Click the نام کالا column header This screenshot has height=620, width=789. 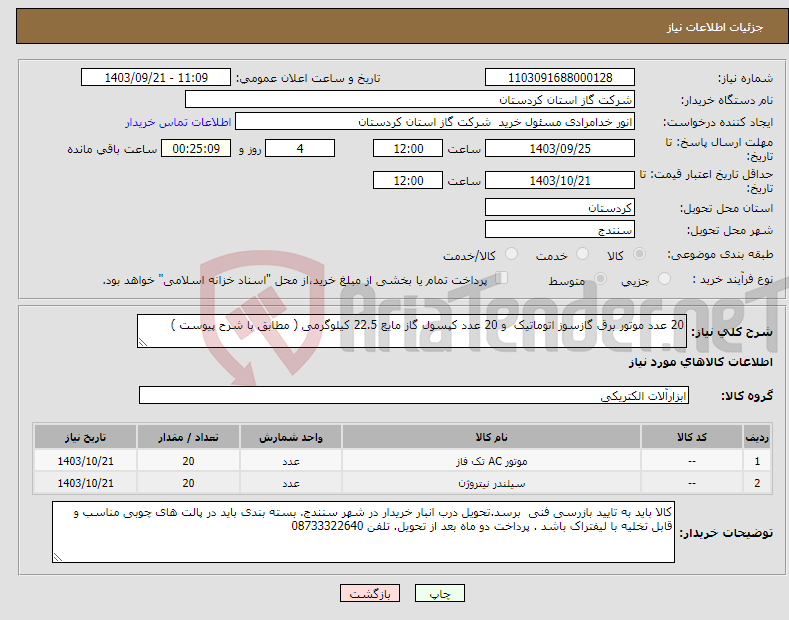491,437
